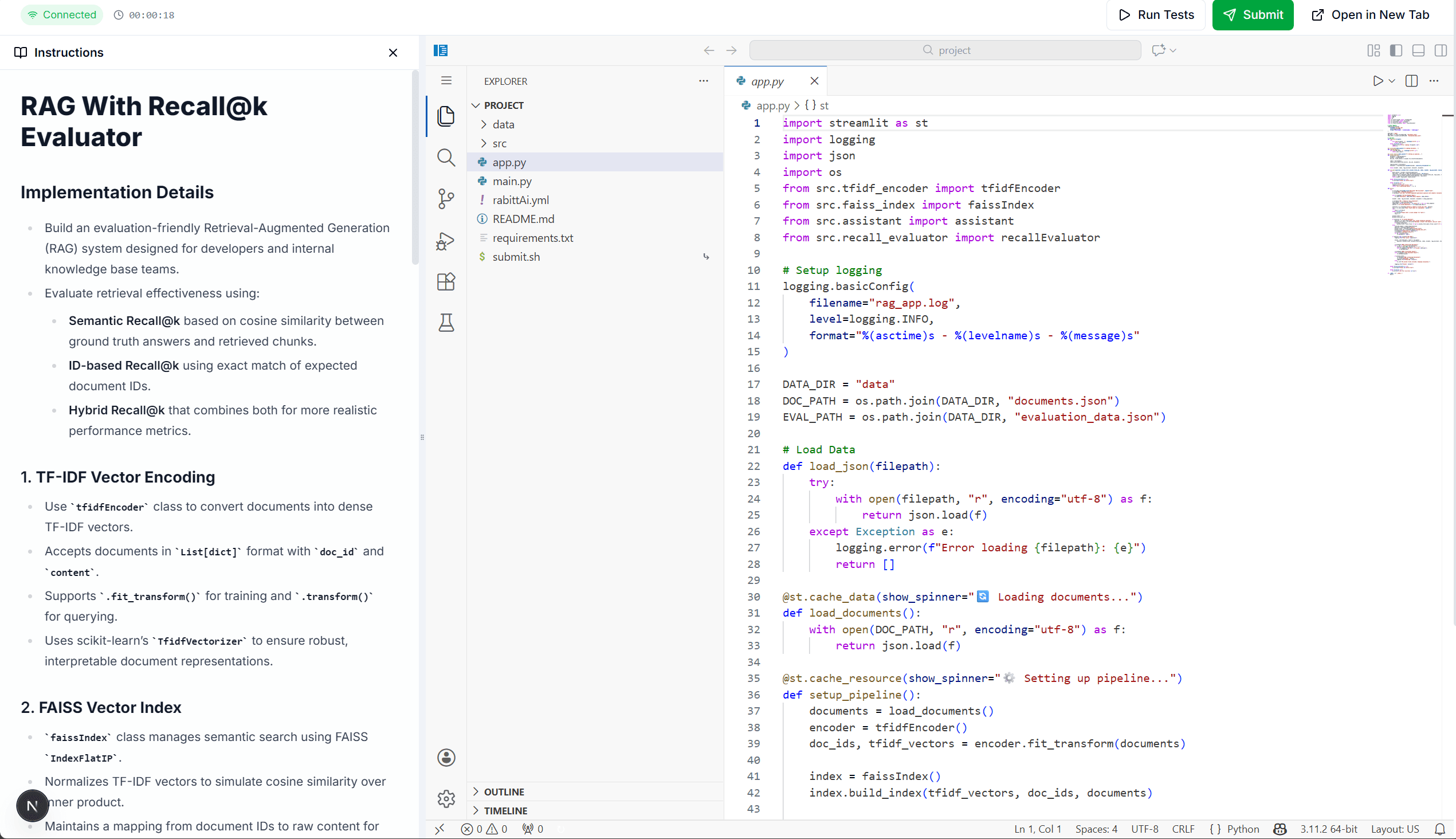This screenshot has height=839, width=1456.
Task: Go to line via Ln 1, Col 1
Action: coord(1038,829)
